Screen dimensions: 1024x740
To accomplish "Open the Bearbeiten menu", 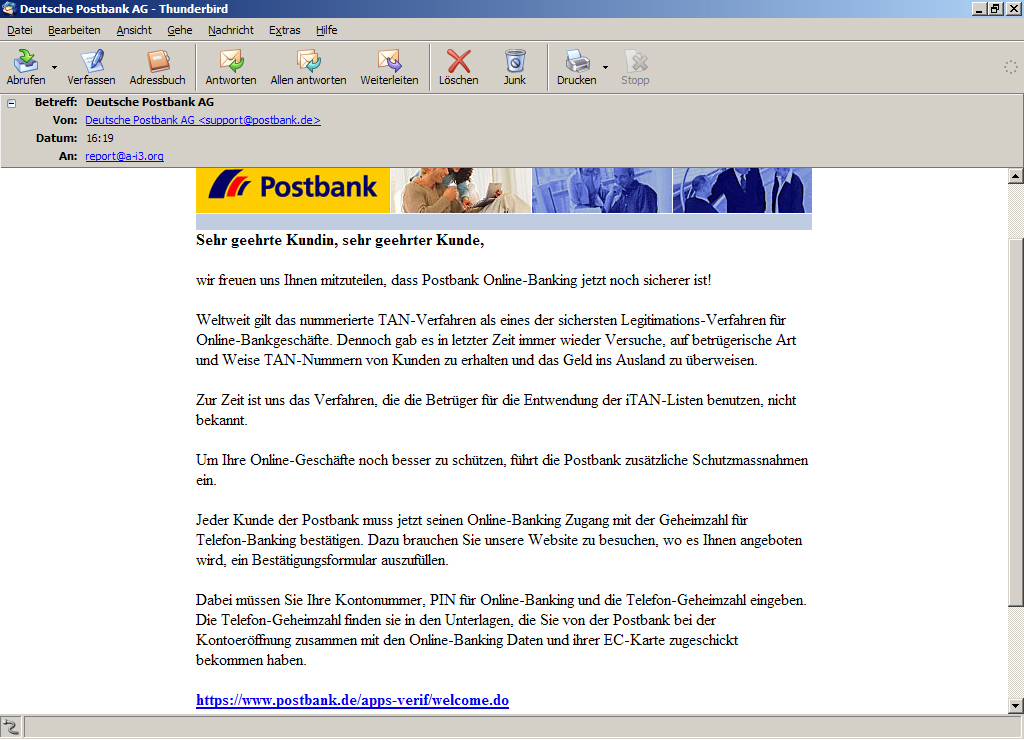I will tap(74, 30).
